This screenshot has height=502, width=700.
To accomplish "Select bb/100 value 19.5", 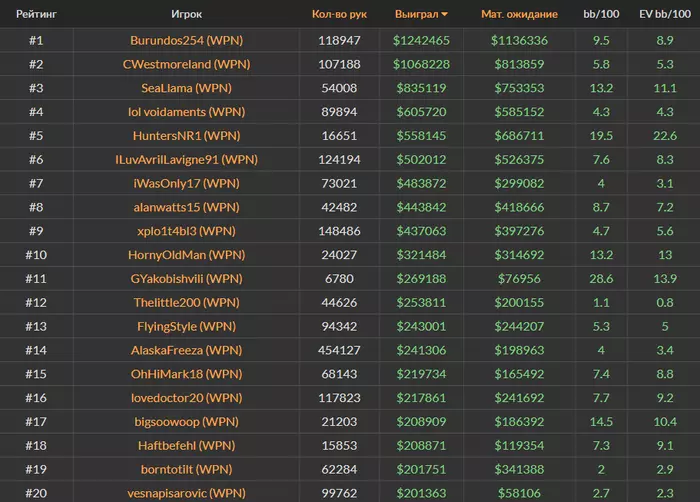I will 601,136.
